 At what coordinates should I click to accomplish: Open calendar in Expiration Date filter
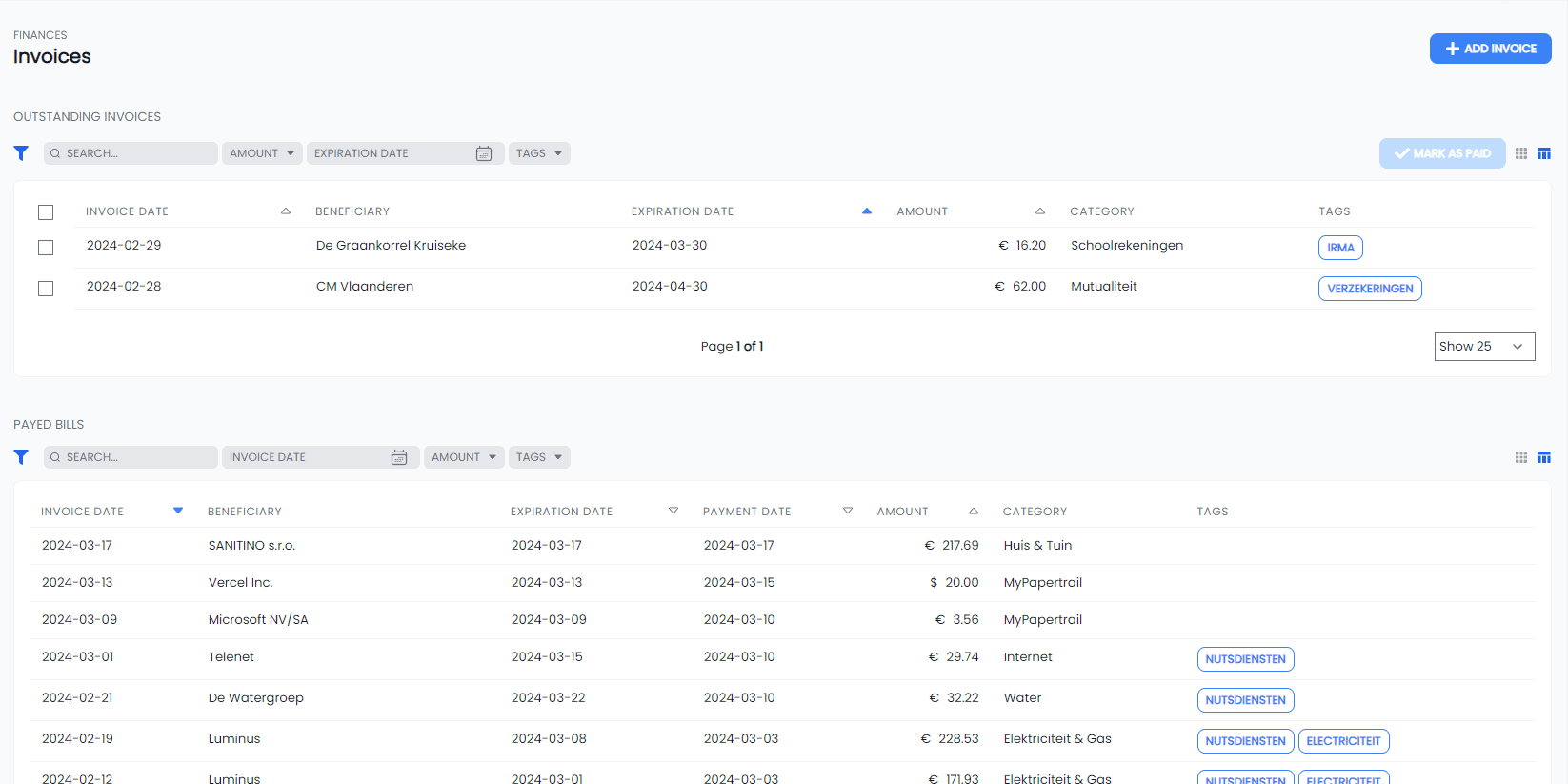pyautogui.click(x=484, y=153)
